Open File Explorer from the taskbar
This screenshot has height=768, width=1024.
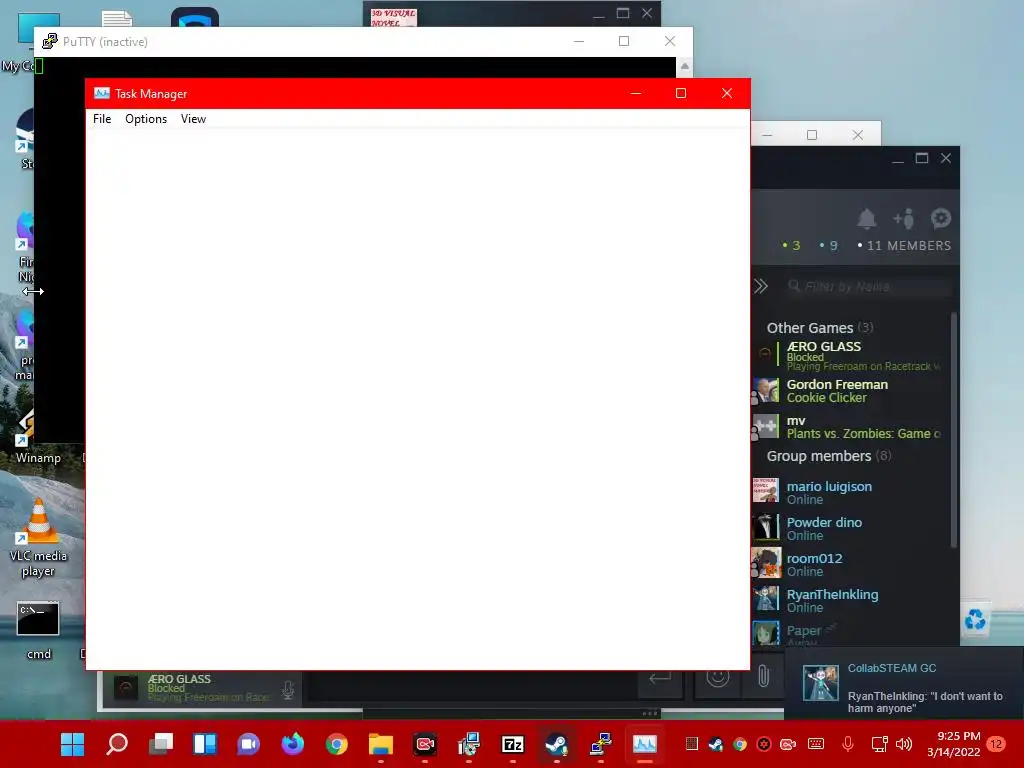381,744
